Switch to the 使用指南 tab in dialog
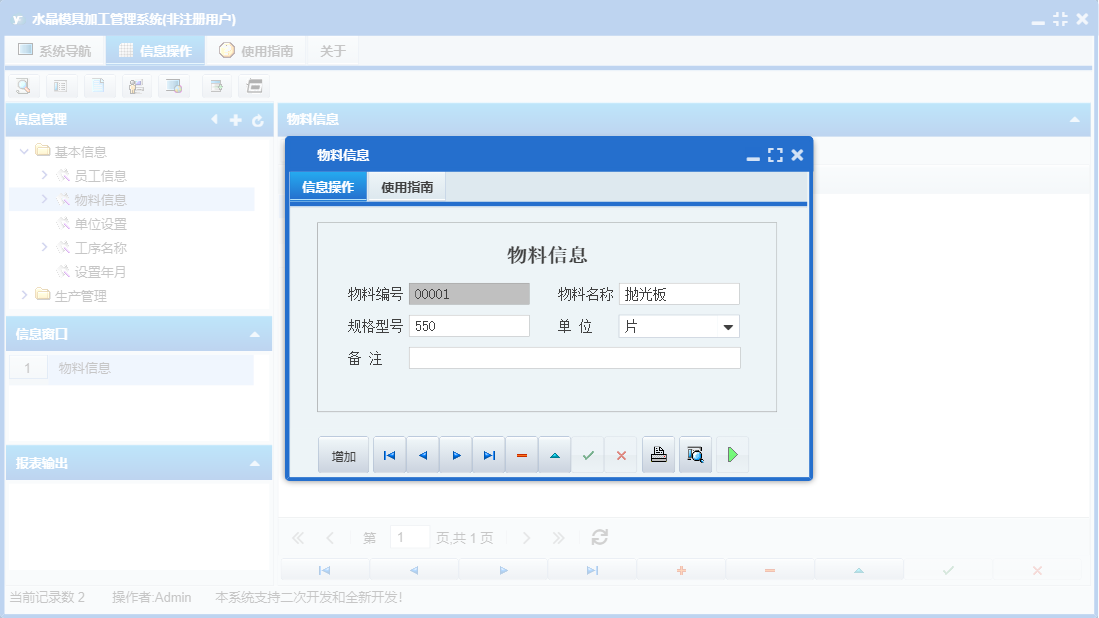This screenshot has width=1099, height=618. click(407, 186)
